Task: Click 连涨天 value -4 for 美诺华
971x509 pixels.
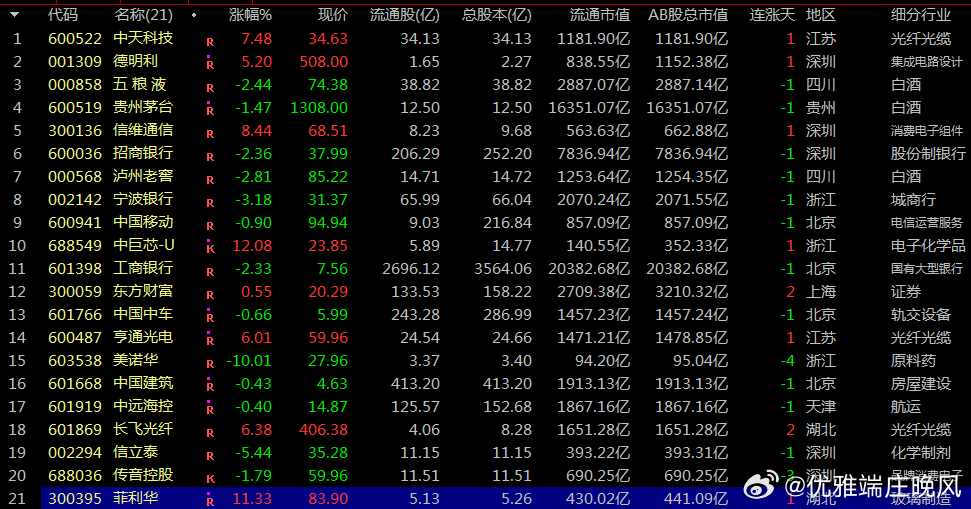Action: (787, 360)
